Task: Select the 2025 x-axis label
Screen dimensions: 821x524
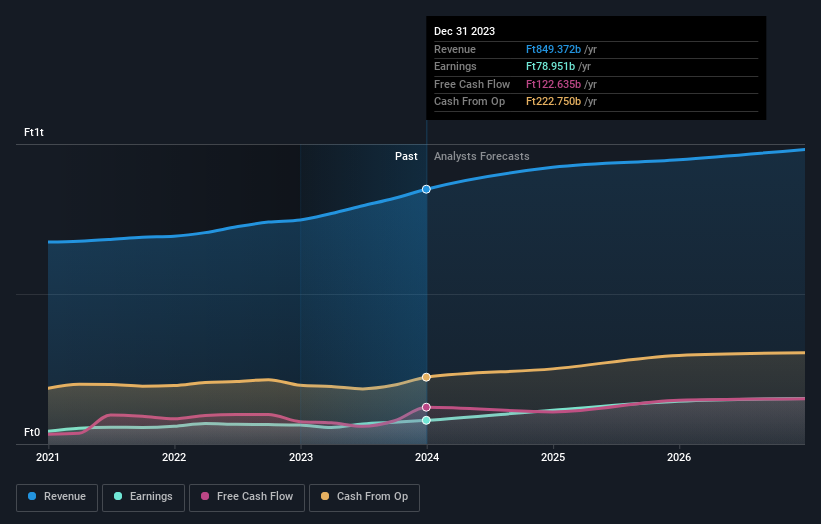Action: pyautogui.click(x=553, y=457)
